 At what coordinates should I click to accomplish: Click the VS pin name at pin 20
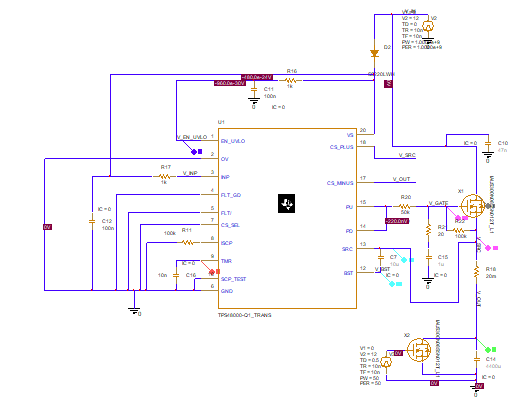[350, 135]
